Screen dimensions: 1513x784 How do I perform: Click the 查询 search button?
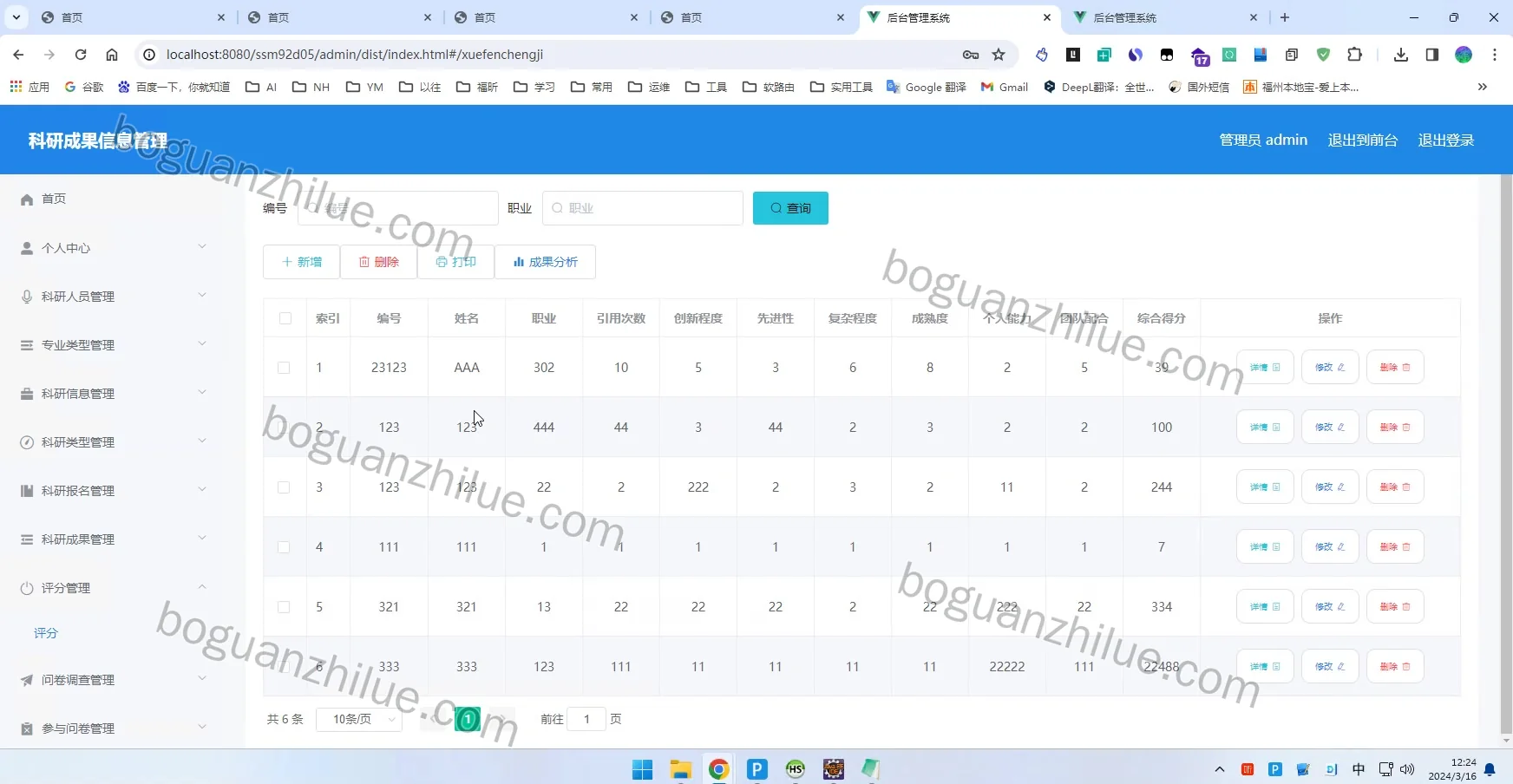click(790, 208)
